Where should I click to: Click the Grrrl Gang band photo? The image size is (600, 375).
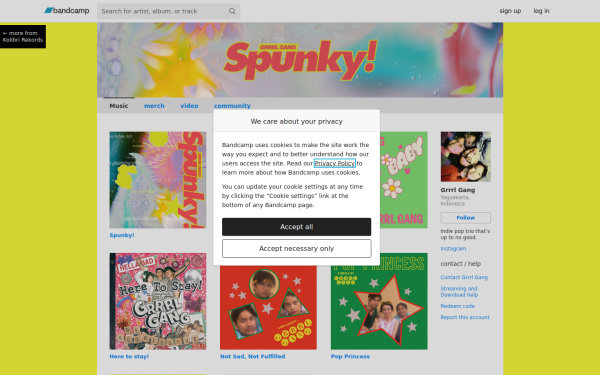466,157
